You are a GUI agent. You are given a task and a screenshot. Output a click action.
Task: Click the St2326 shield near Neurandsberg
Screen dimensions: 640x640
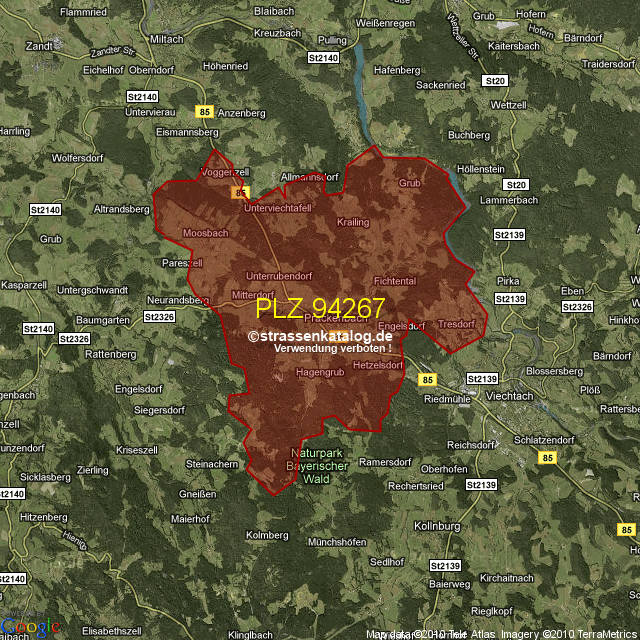click(x=159, y=316)
